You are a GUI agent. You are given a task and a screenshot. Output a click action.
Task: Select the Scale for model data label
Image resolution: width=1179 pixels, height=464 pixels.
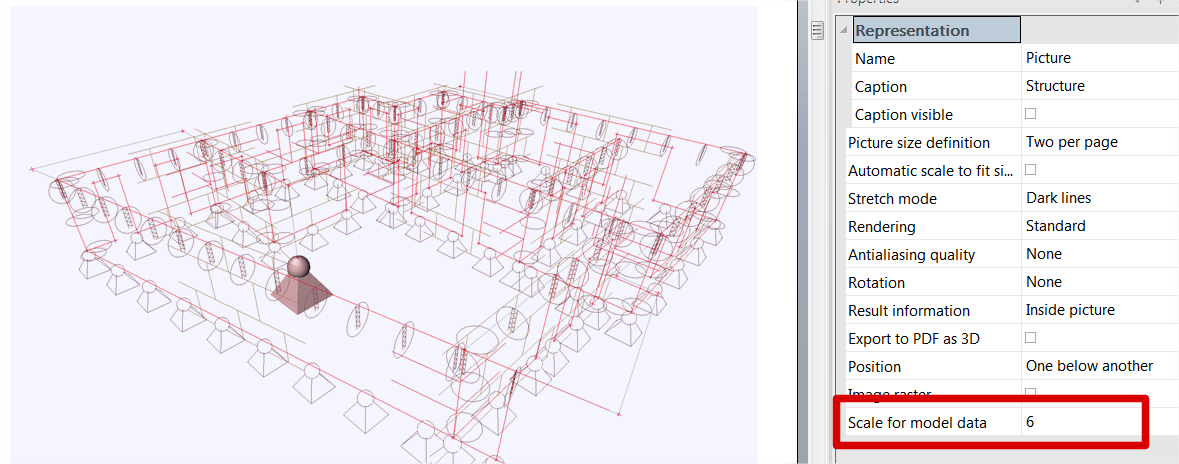click(917, 423)
